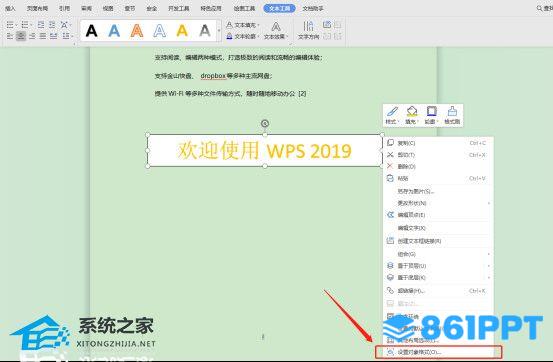Open the text outline (文本轮廓) dropdown
The width and height of the screenshot is (553, 362).
pos(243,36)
